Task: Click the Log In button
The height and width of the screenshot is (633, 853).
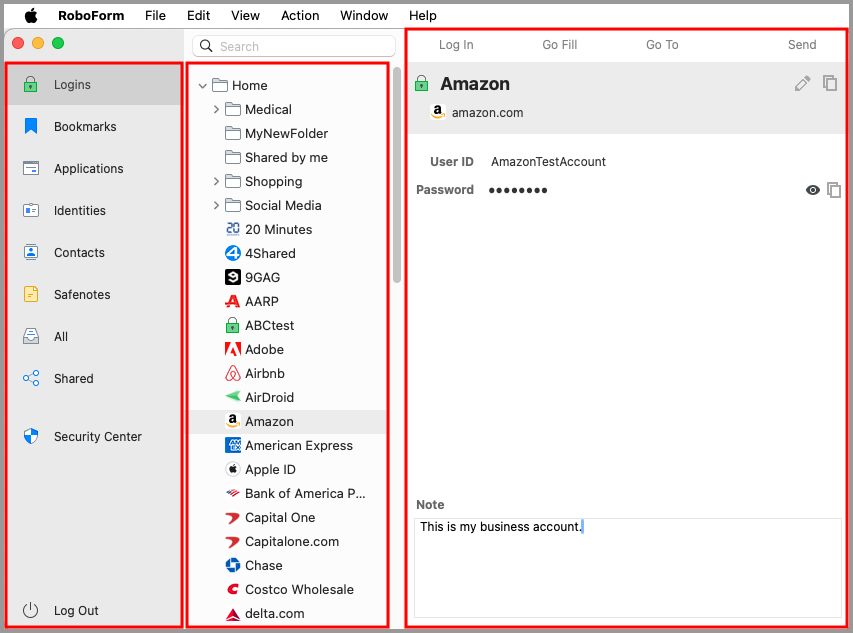Action: [x=456, y=45]
